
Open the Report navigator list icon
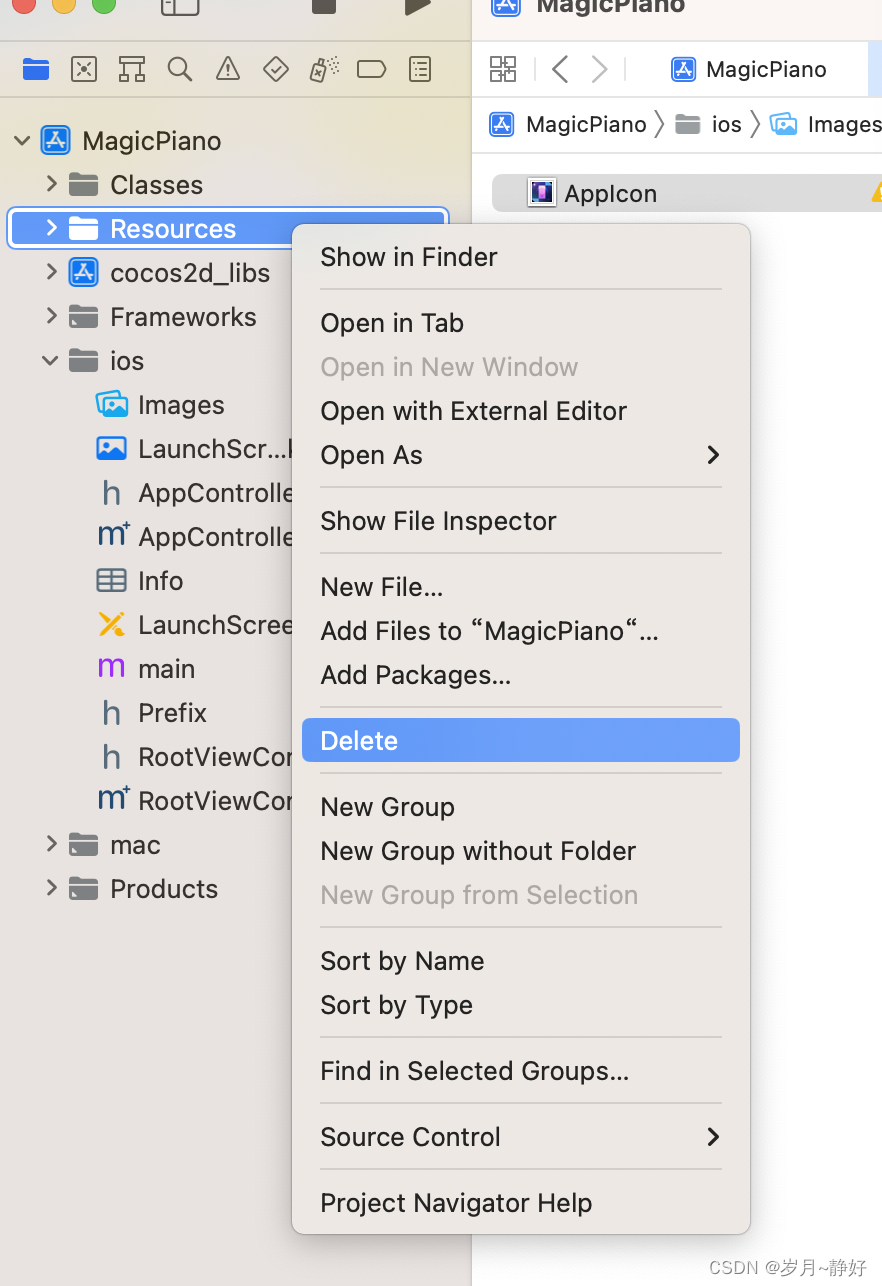click(420, 69)
